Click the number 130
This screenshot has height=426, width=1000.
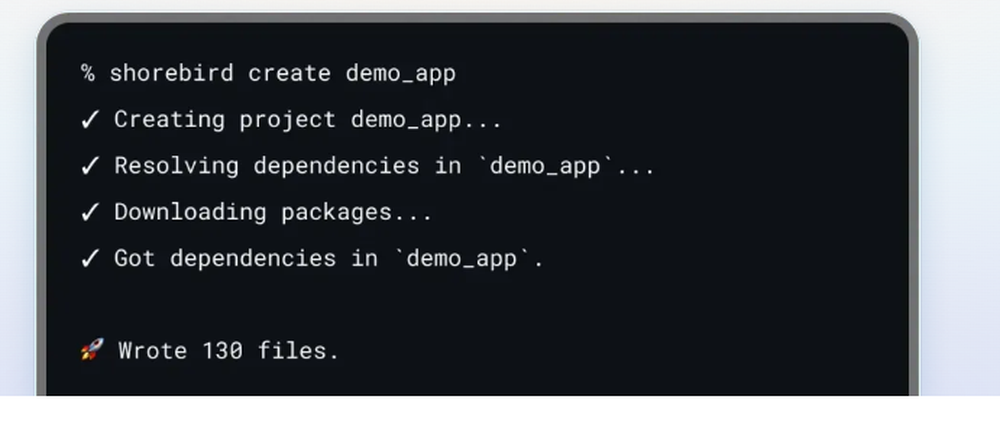[223, 351]
